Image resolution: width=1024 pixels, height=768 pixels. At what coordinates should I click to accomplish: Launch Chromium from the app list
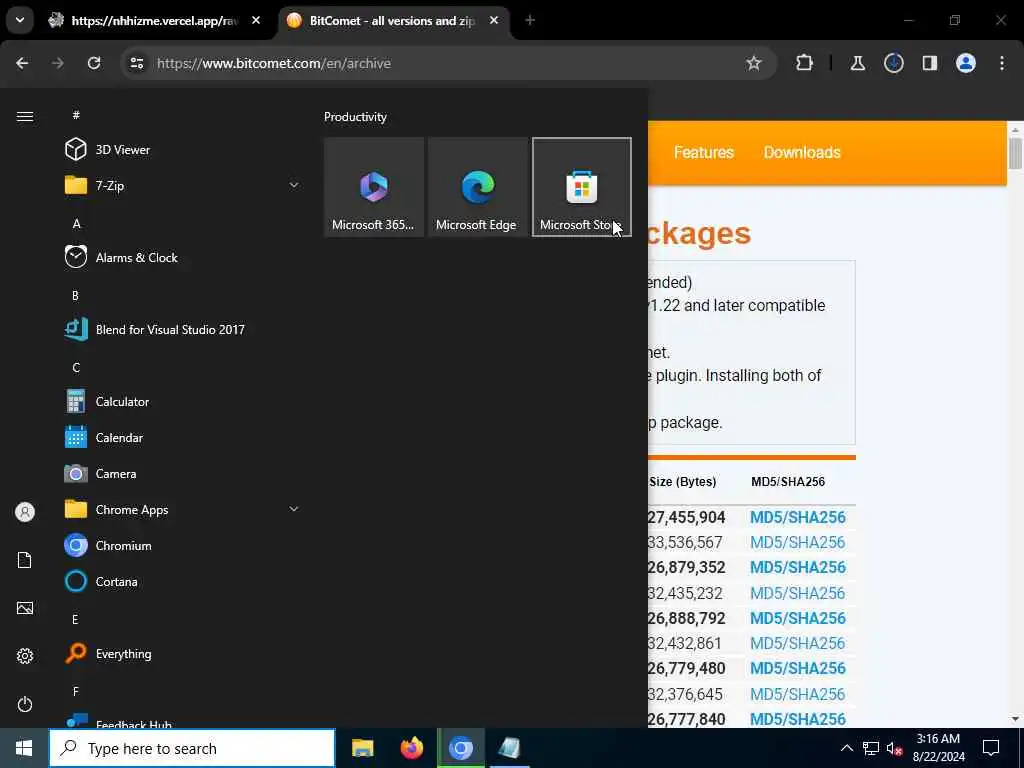(183, 545)
